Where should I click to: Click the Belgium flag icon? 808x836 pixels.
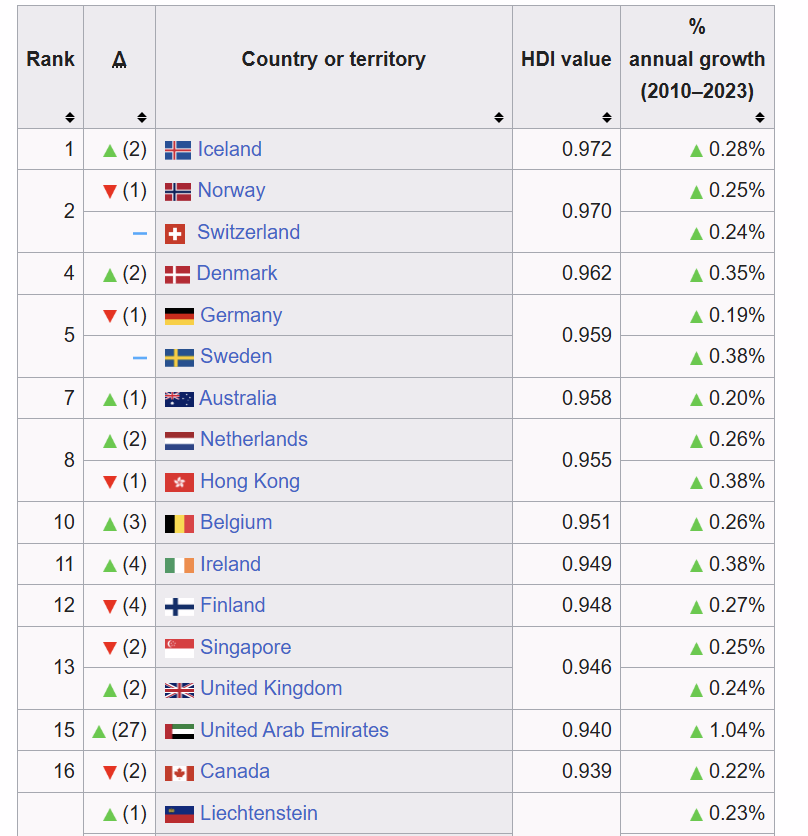[179, 524]
